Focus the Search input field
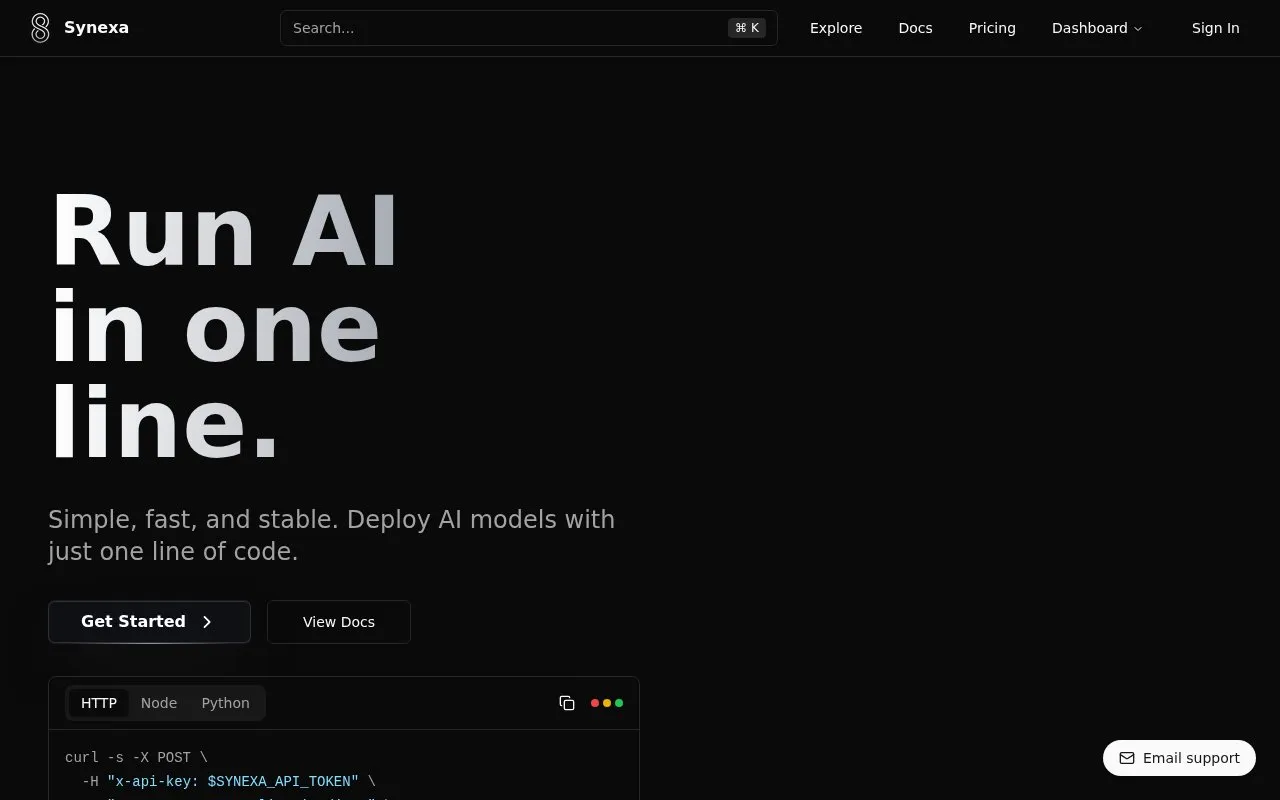Image resolution: width=1280 pixels, height=800 pixels. [x=529, y=28]
